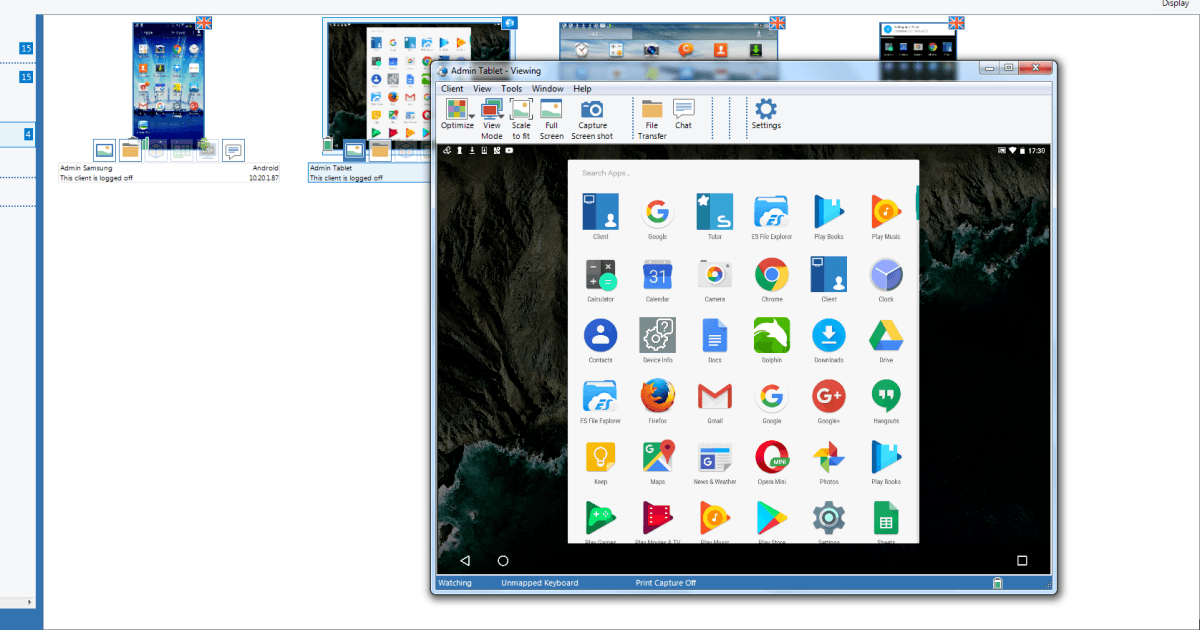Tap the Google+ app icon

829,396
